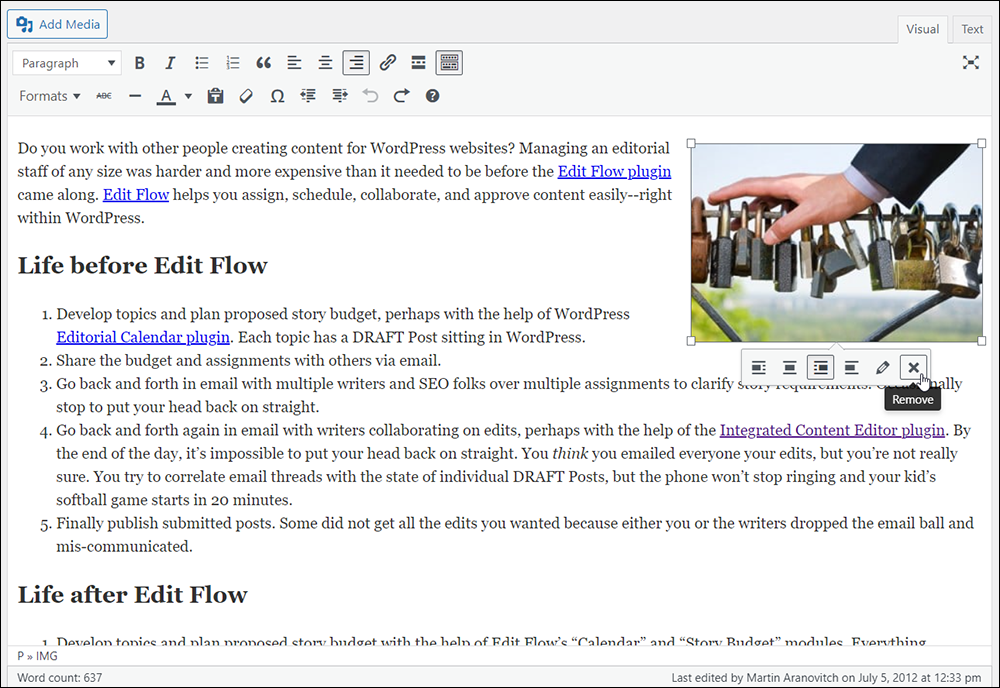Open the Integrated Content Editor plugin link

tap(832, 430)
